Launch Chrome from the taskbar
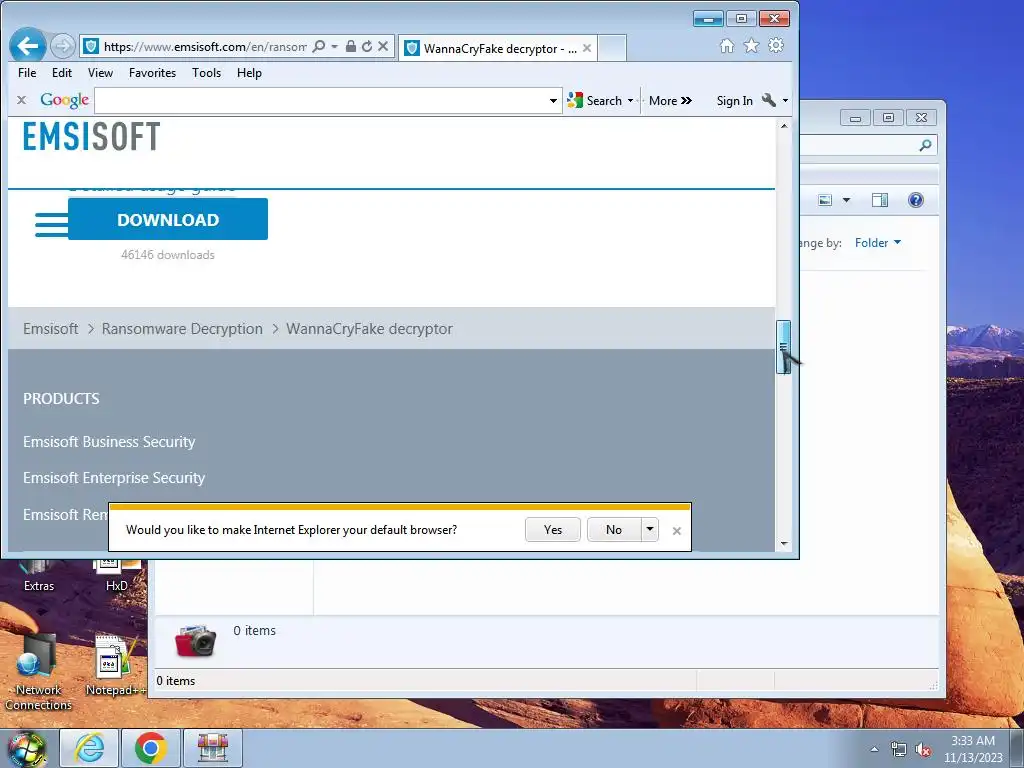 [151, 748]
